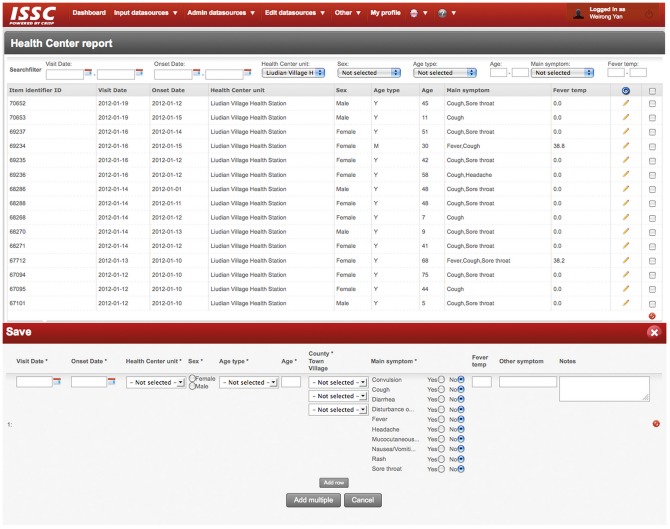Edit record 68271 with pencil icon

point(626,246)
